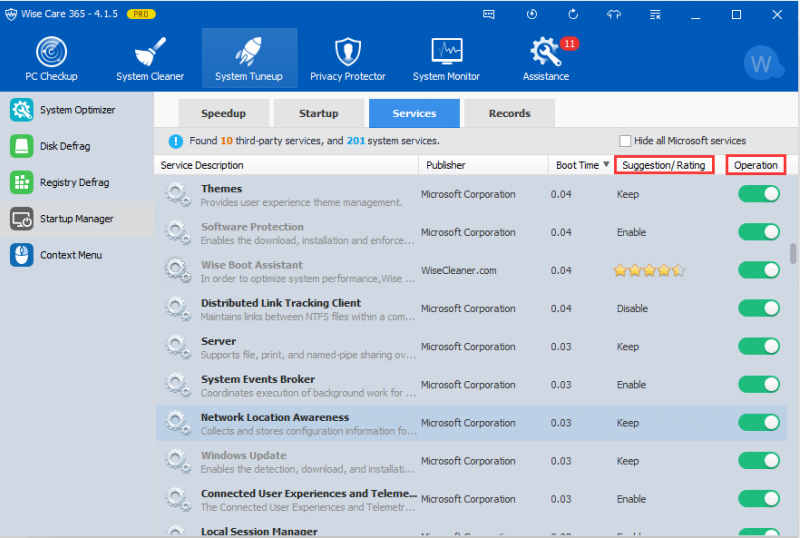Screen dimensions: 800x538
Task: Toggle off Connected User Experiences switch
Action: tap(759, 499)
